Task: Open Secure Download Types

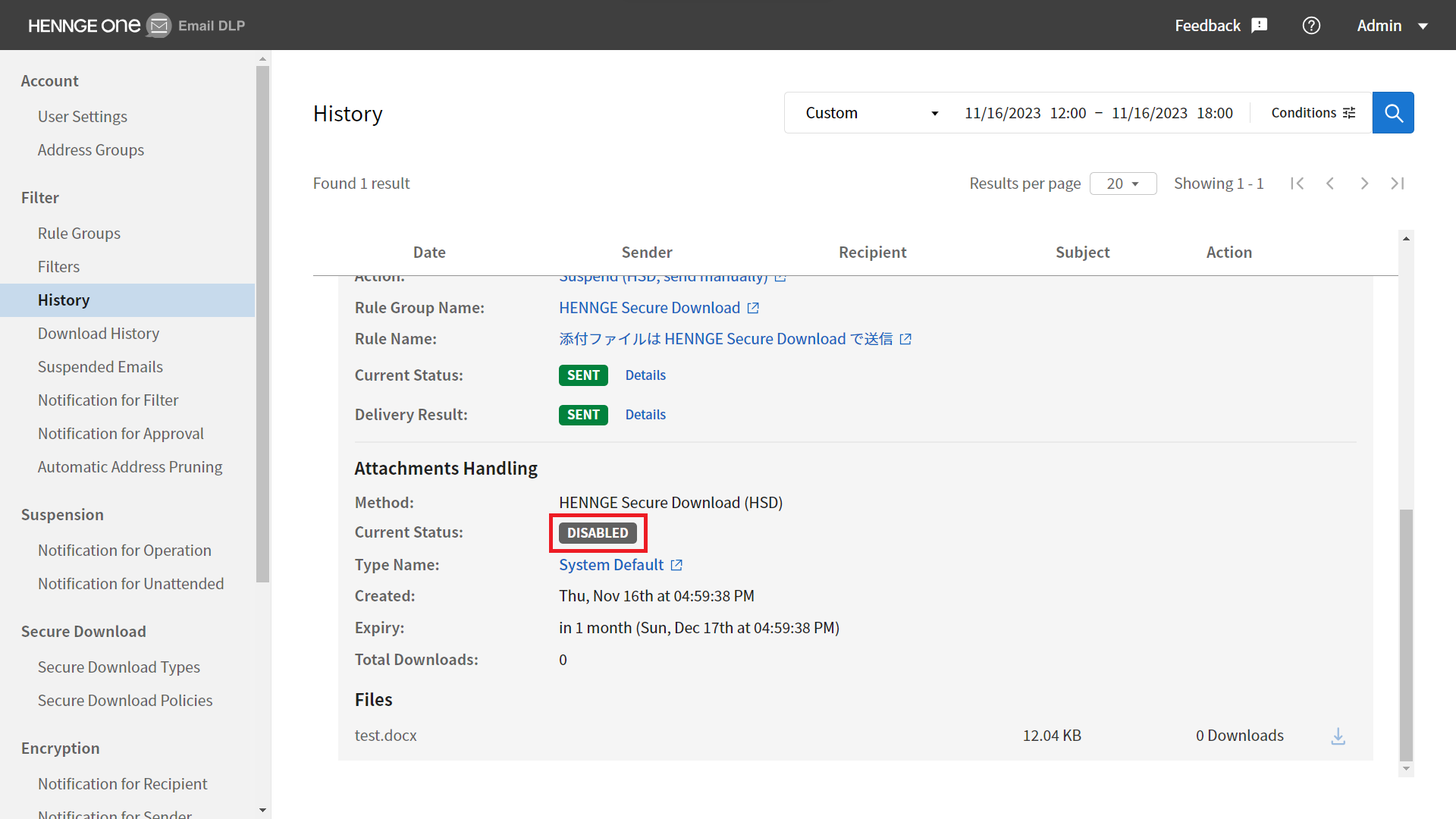Action: (119, 667)
